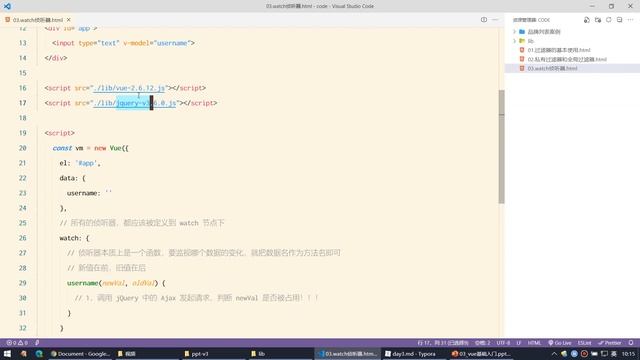
Task: Select the 03.watch html editor tab
Action: pyautogui.click(x=38, y=20)
